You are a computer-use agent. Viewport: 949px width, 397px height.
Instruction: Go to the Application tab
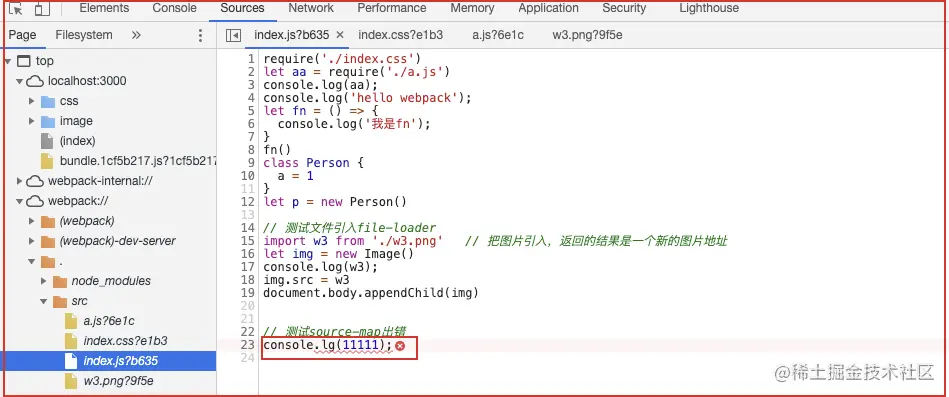(x=548, y=8)
